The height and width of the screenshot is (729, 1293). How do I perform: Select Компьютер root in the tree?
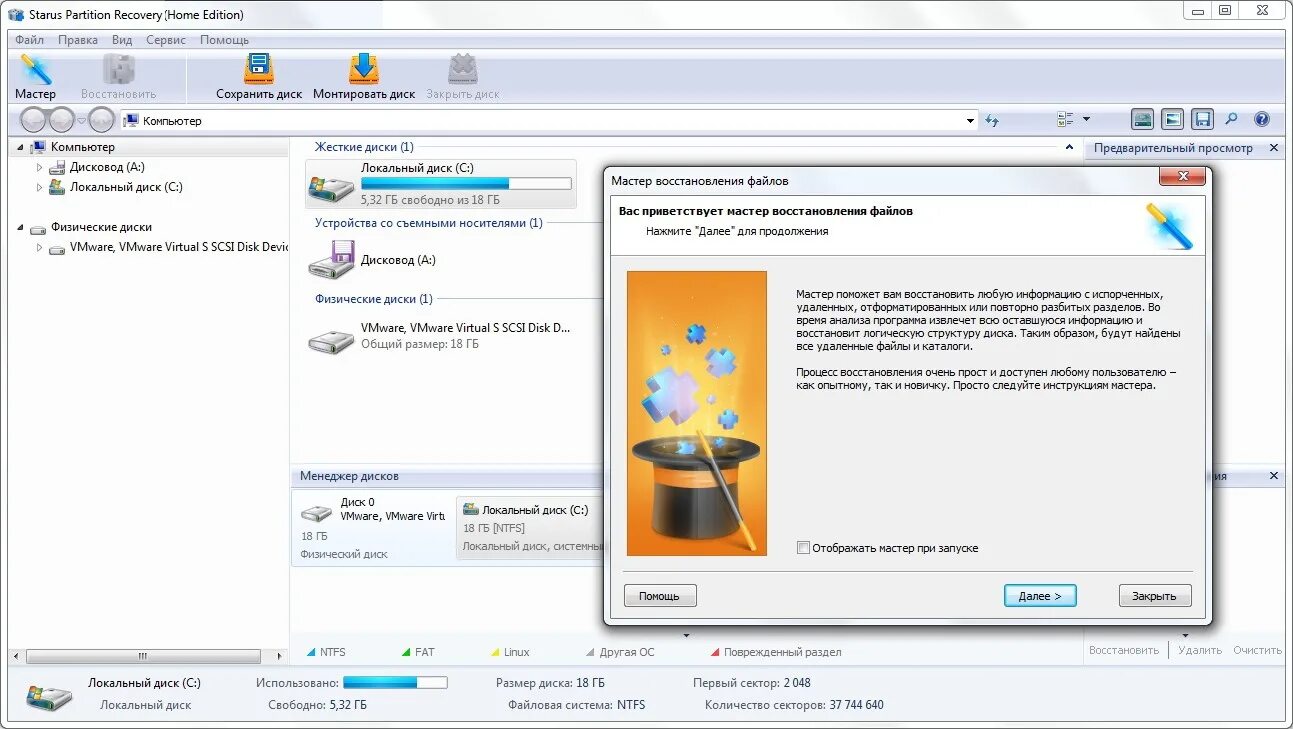[x=83, y=147]
